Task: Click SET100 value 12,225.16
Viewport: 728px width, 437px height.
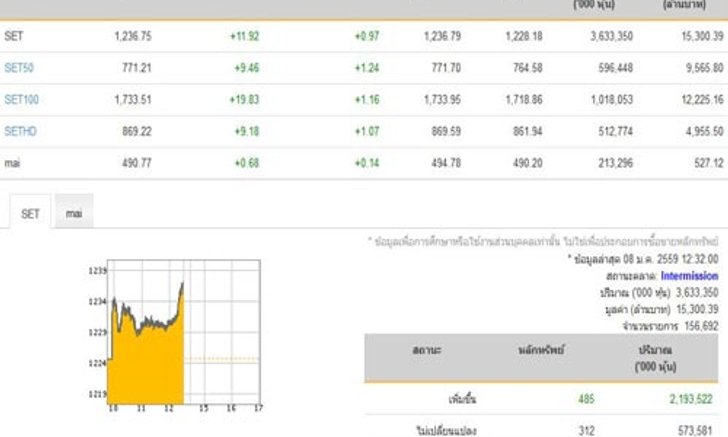Action: (702, 99)
